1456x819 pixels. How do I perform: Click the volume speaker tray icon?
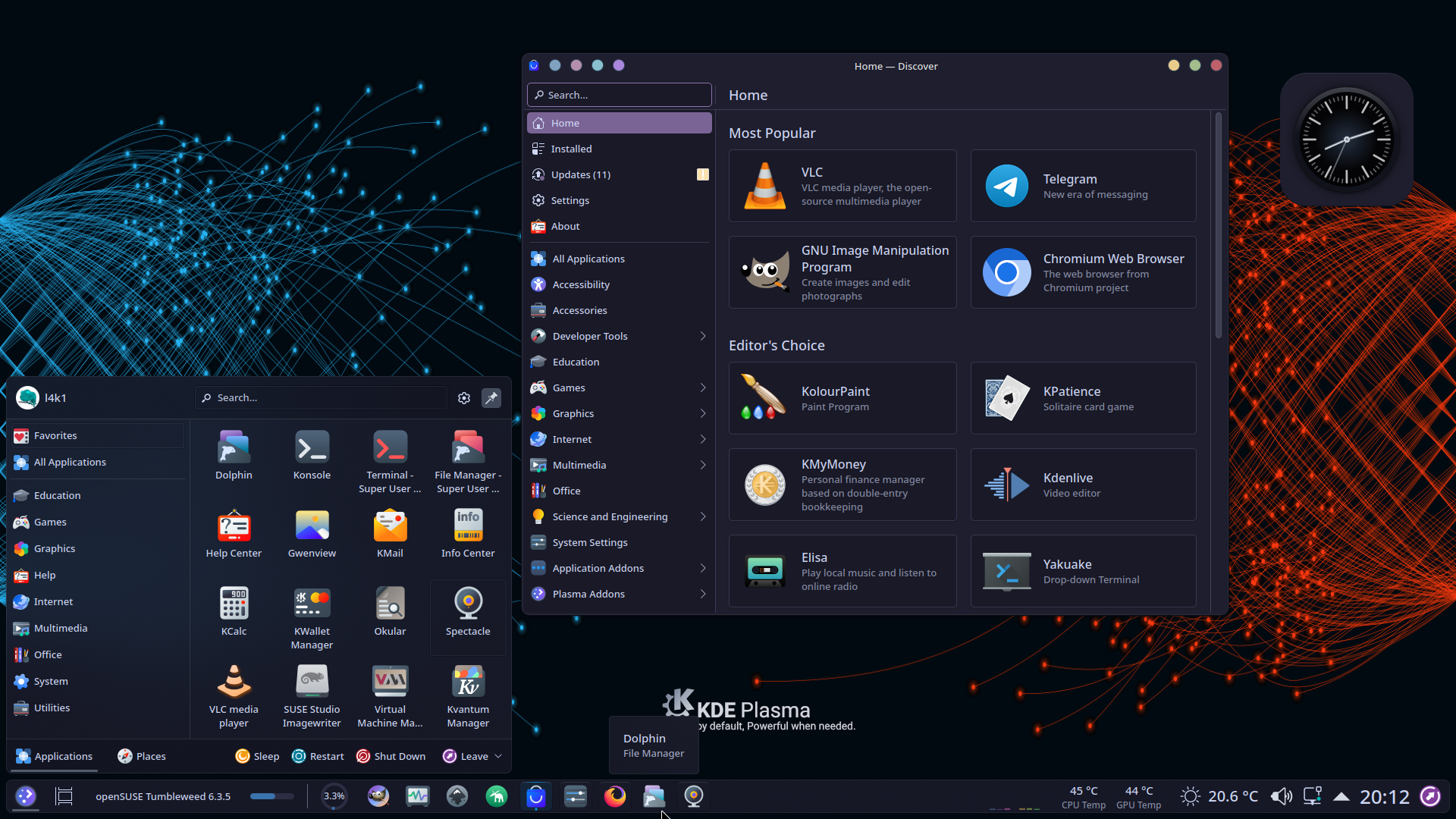(1282, 796)
